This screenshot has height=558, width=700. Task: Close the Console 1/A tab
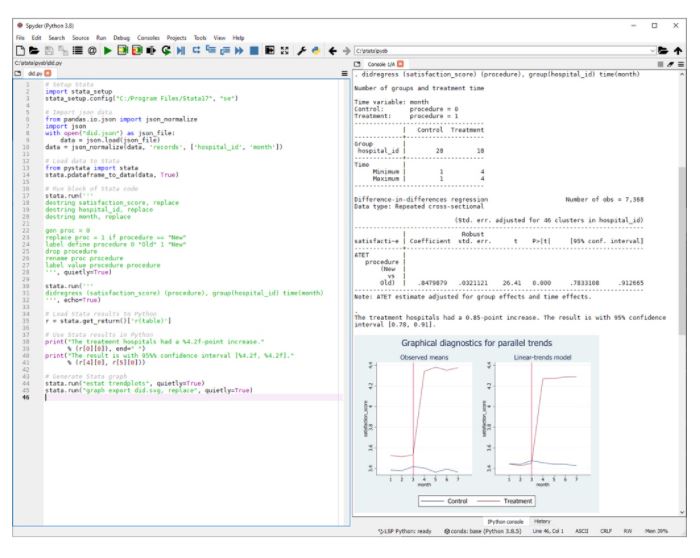[x=400, y=64]
